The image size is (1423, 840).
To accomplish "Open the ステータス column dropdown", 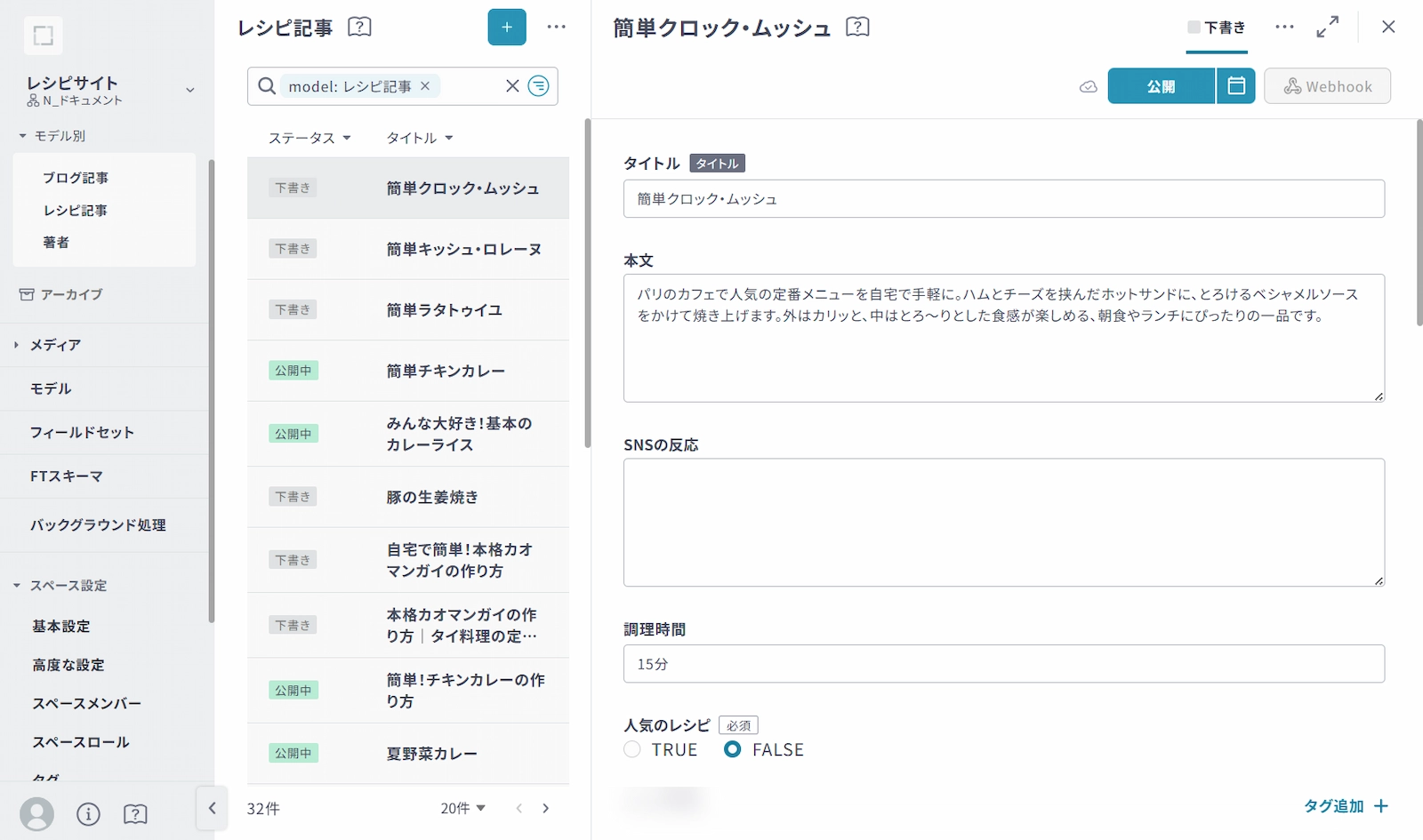I will point(310,138).
